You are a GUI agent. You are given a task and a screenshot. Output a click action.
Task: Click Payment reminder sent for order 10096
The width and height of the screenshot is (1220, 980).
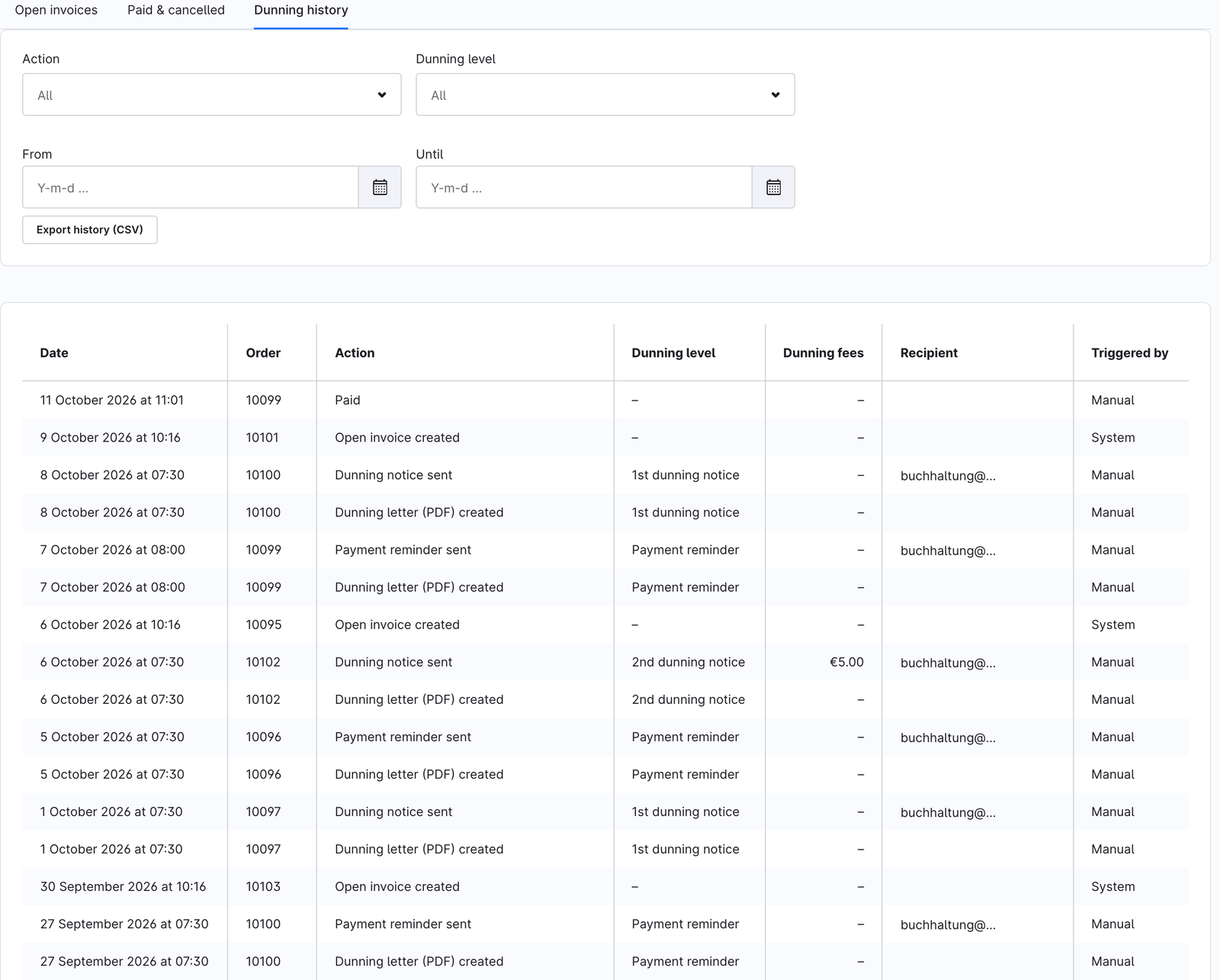pos(403,737)
